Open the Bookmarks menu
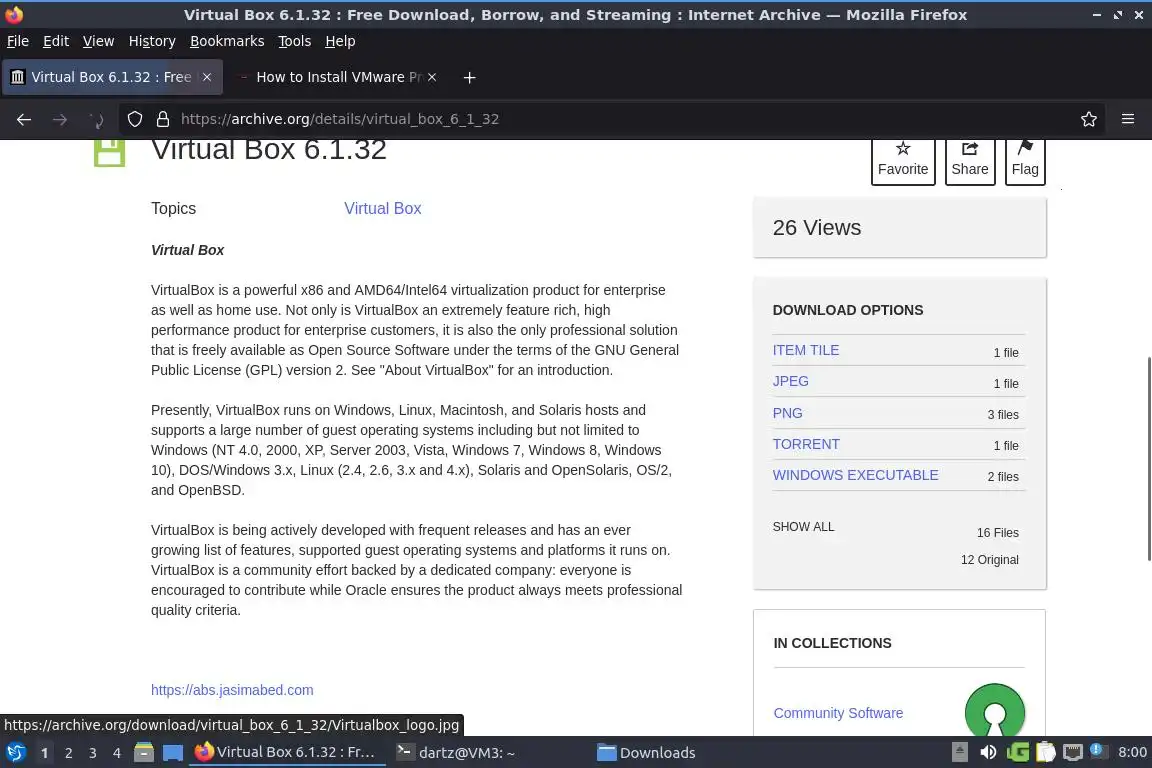 (227, 41)
